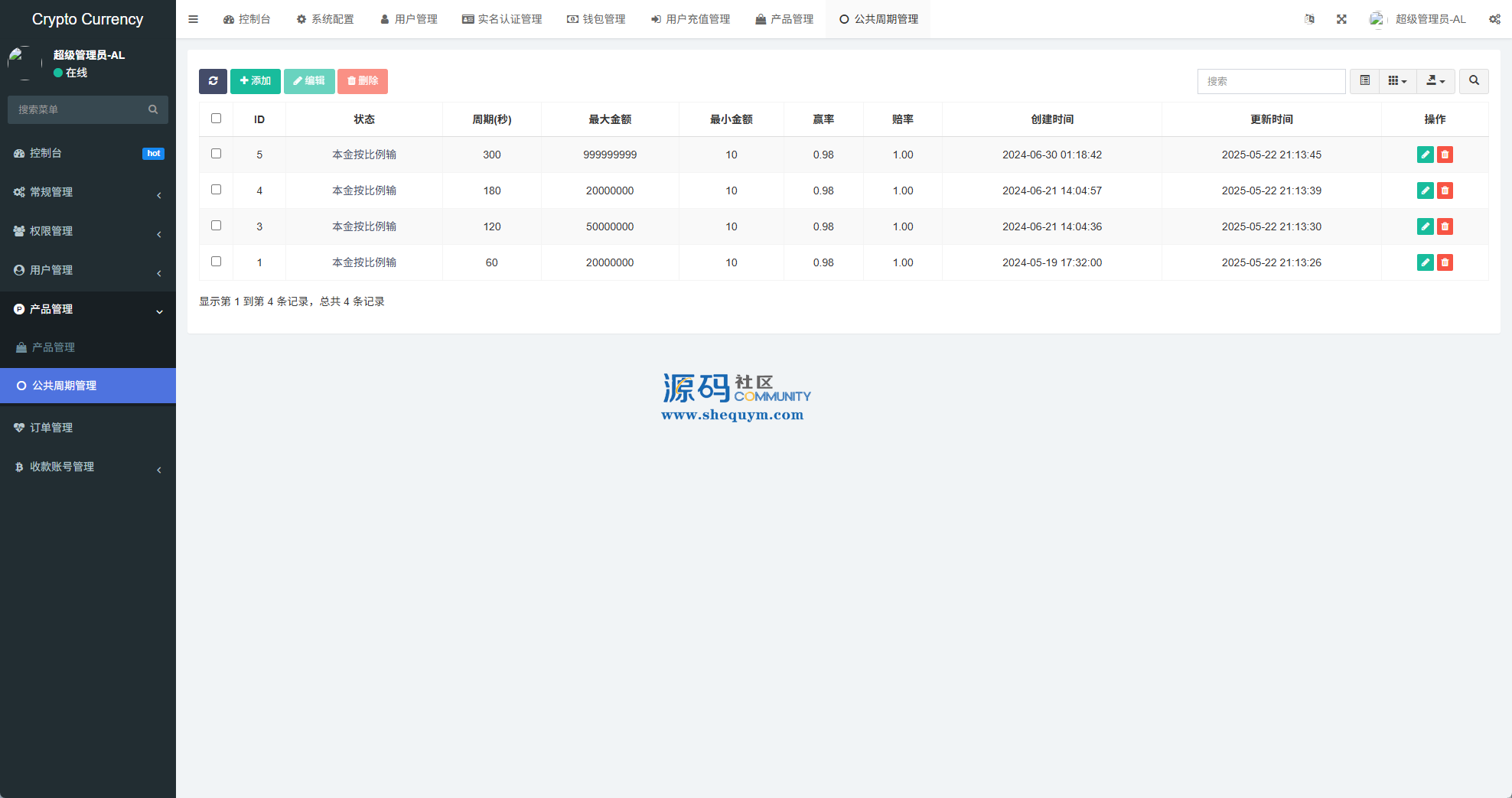
Task: Click the language switch icon in header
Action: click(1309, 19)
